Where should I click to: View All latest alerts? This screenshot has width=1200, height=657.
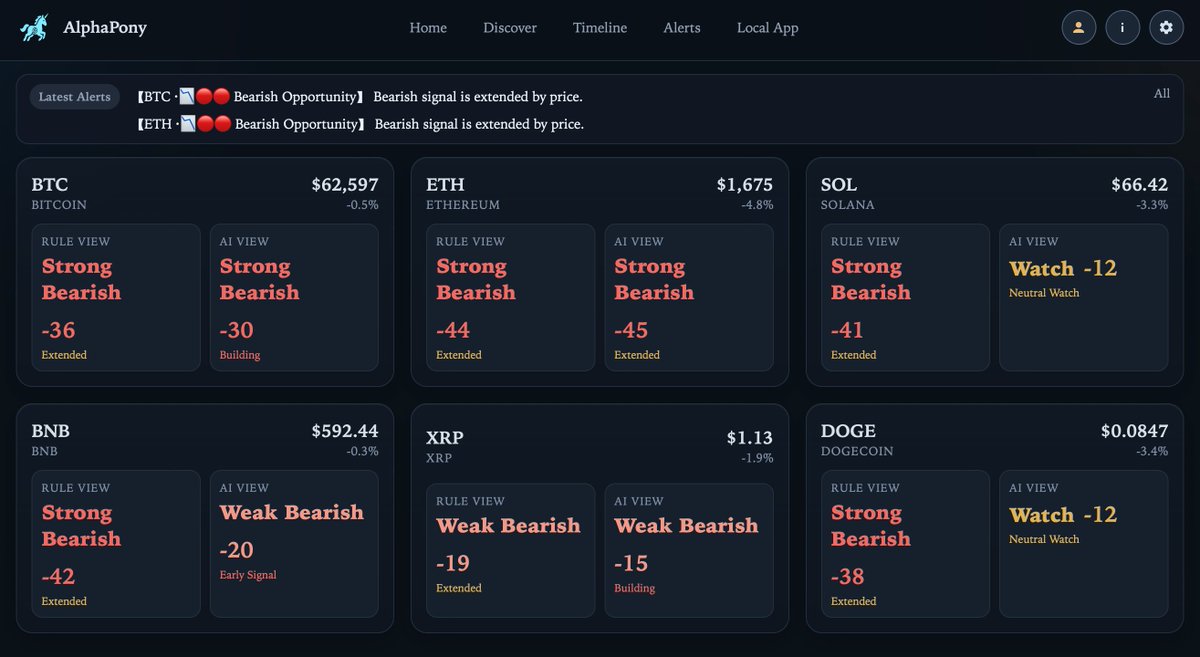point(1161,93)
